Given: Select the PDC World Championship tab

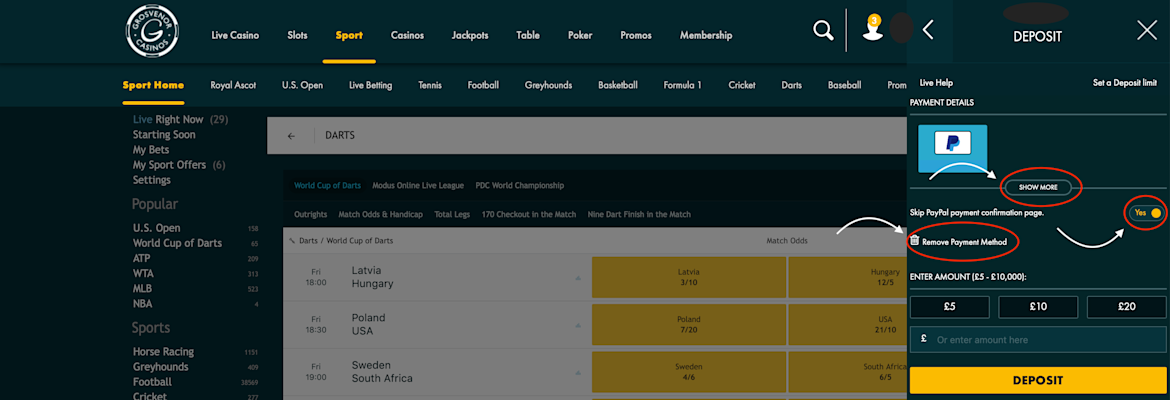Looking at the screenshot, I should click(519, 185).
